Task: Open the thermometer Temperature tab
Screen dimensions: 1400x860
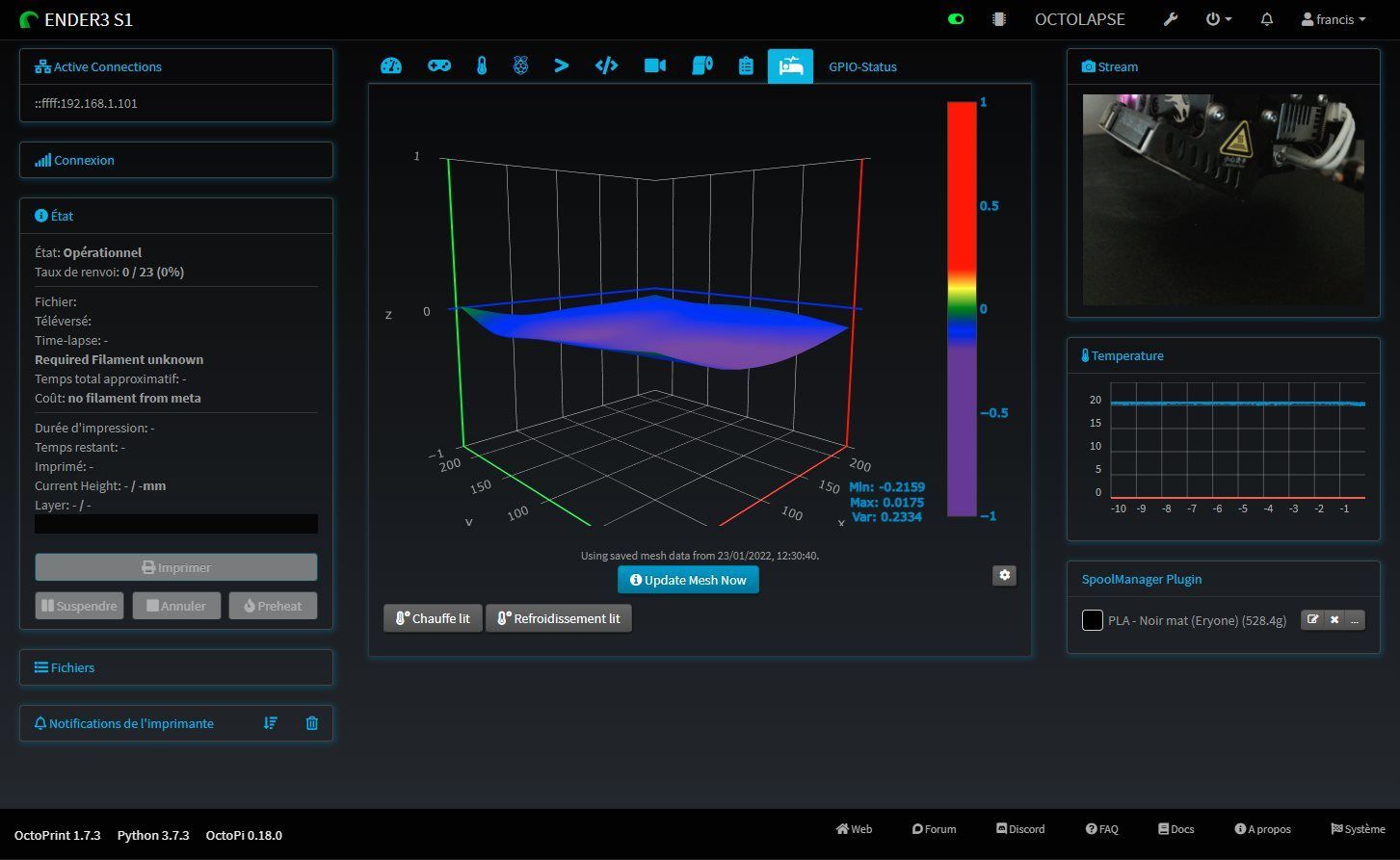Action: click(x=482, y=66)
